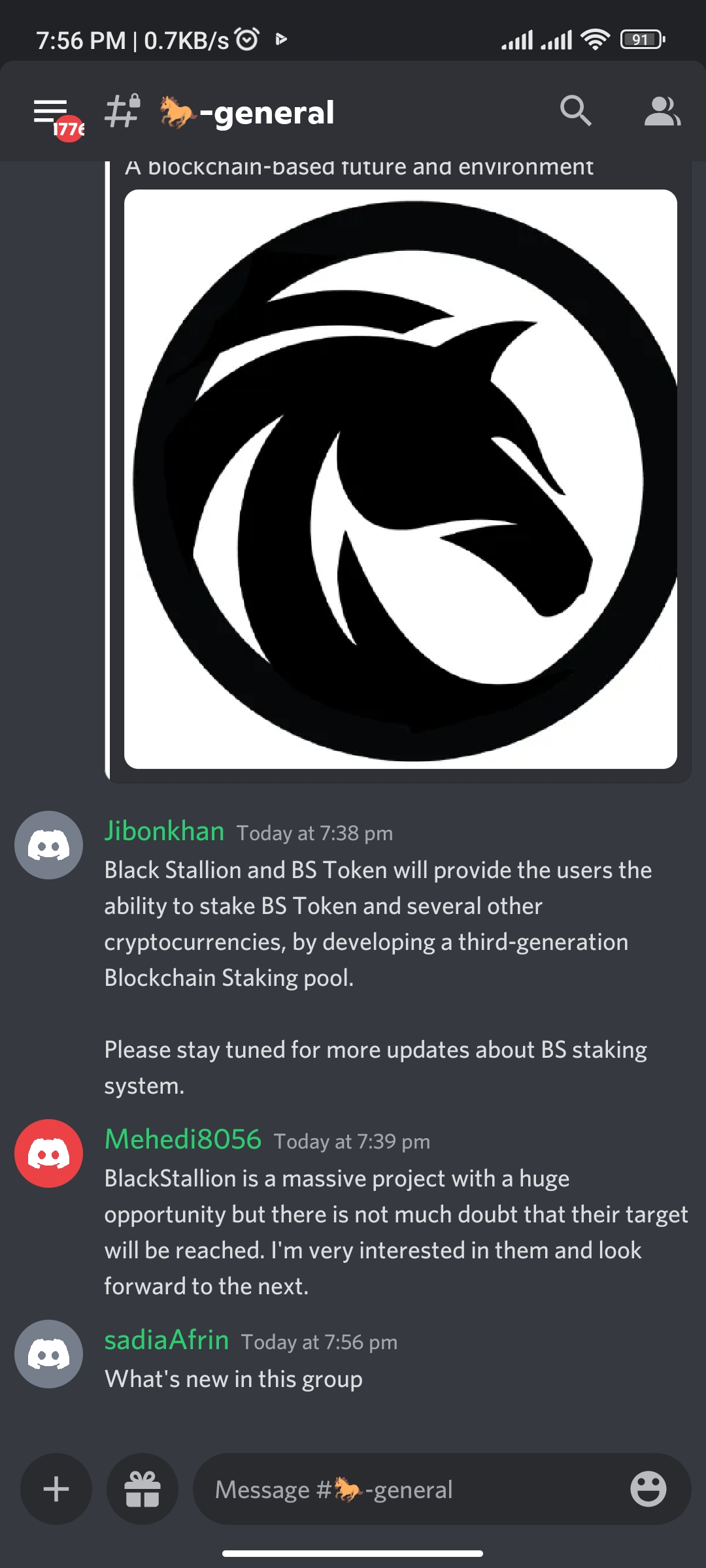Tap the search magnifier icon

(576, 110)
